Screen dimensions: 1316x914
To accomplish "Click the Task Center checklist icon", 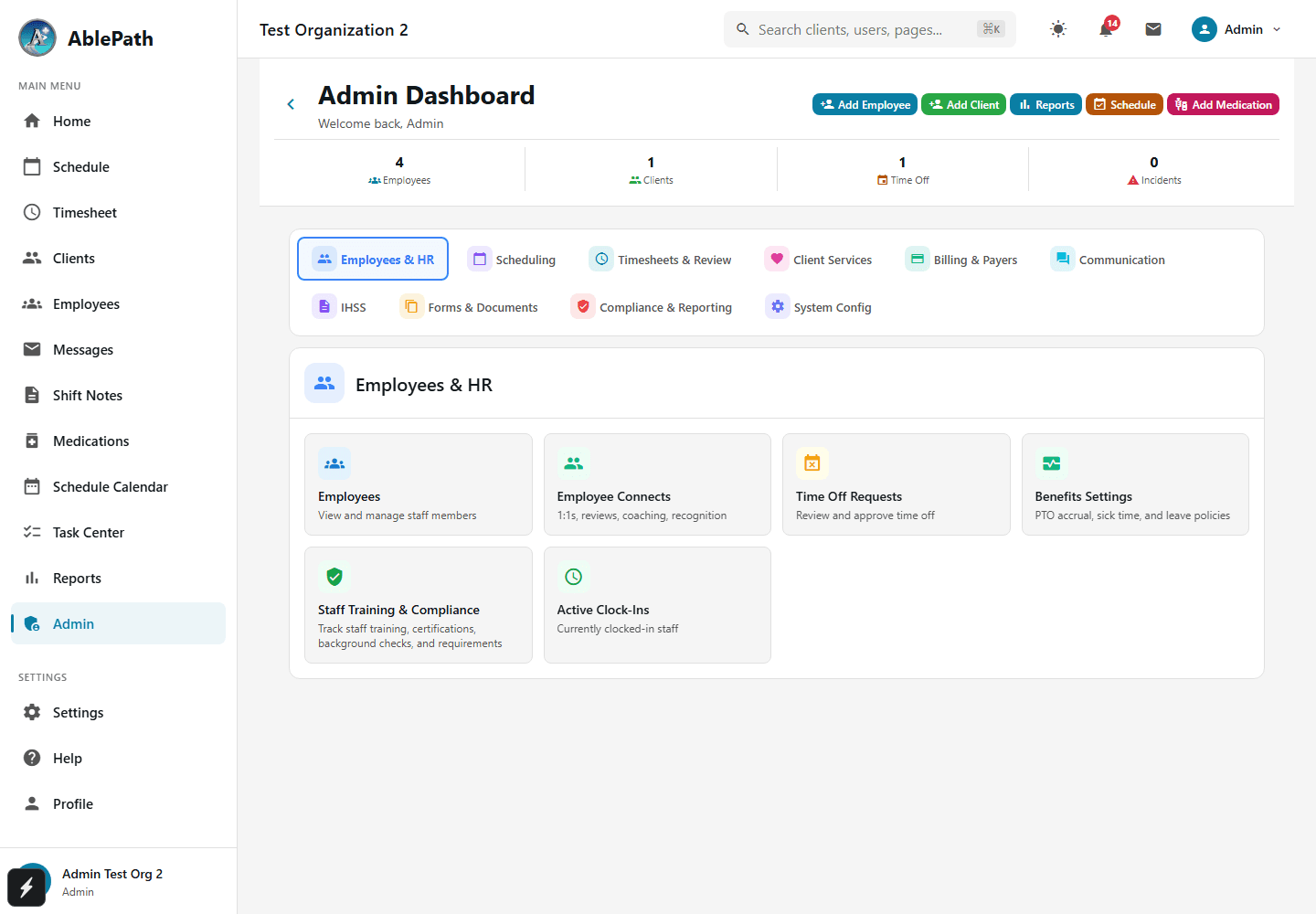I will (32, 532).
